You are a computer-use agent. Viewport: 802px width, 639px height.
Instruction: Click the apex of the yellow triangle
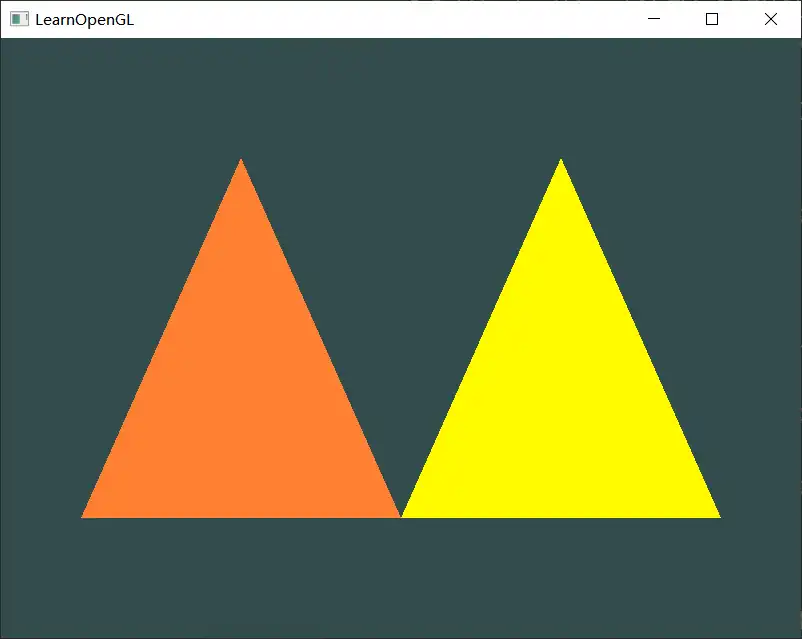coord(560,165)
